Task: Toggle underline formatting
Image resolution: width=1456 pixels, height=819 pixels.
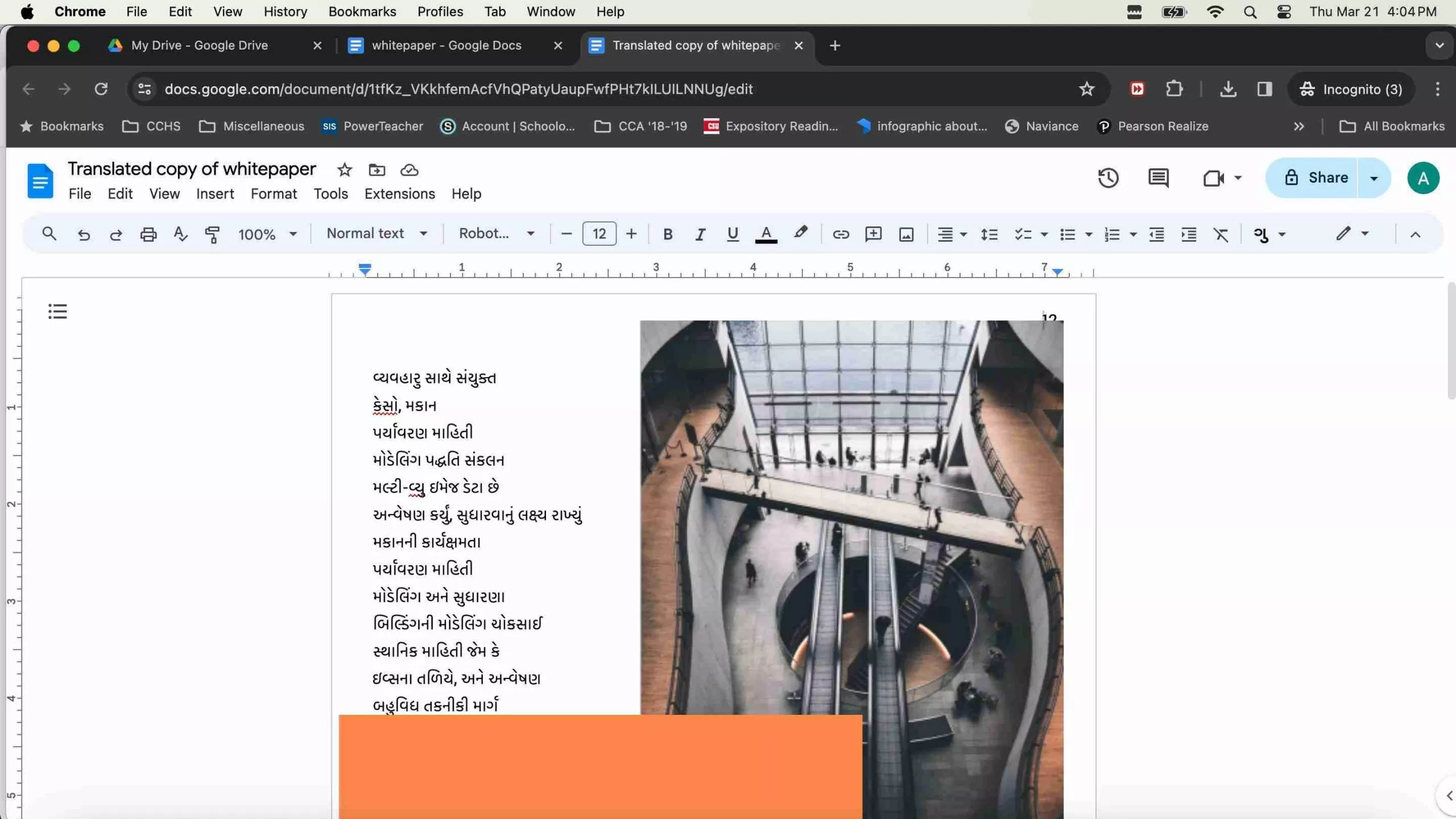Action: tap(732, 234)
